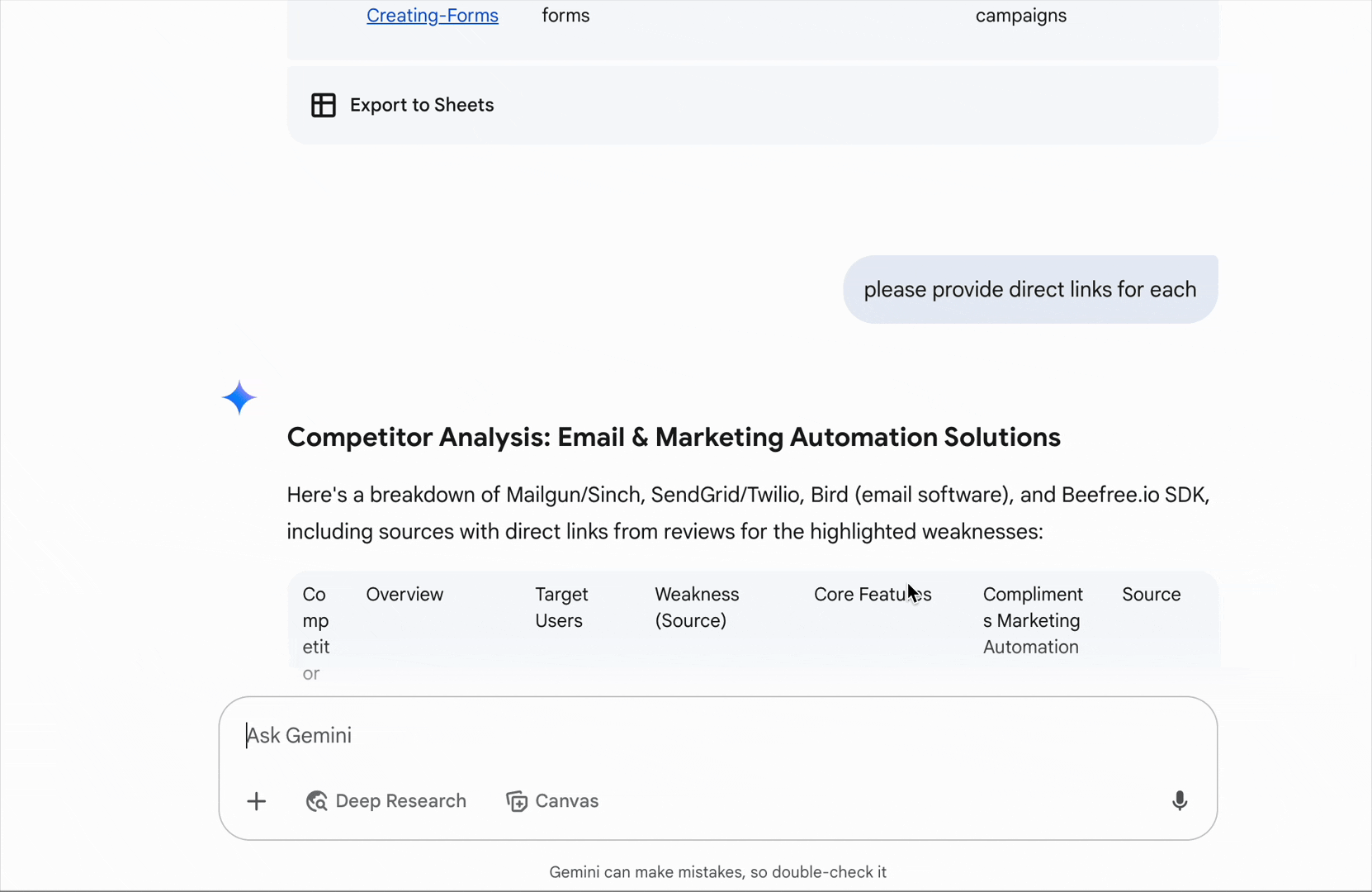Viewport: 1372px width, 892px height.
Task: Click the Export to Sheets table icon
Action: tap(324, 105)
